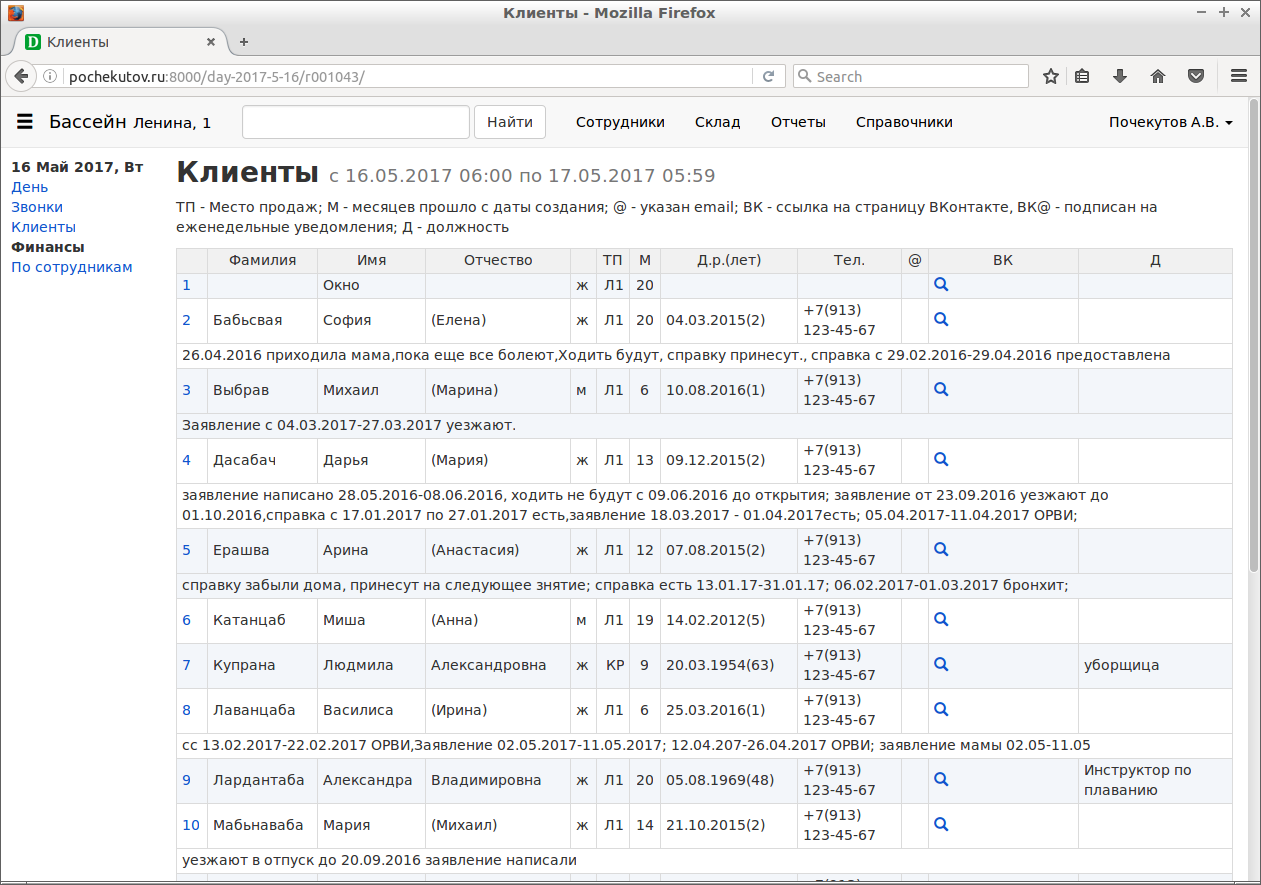
Task: Go to Firefox home page icon
Action: coord(1158,76)
